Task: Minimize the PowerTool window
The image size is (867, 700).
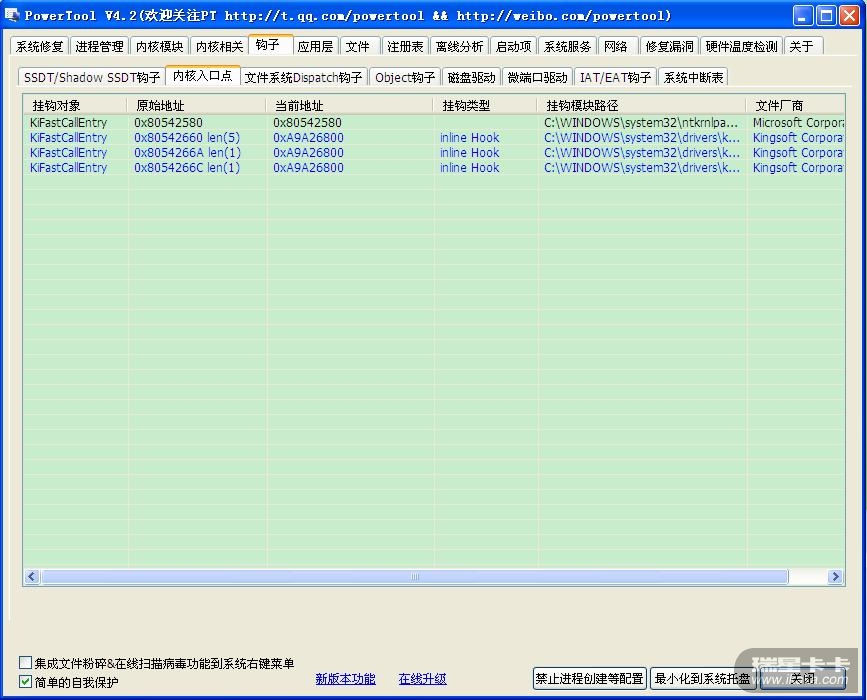Action: (x=804, y=15)
